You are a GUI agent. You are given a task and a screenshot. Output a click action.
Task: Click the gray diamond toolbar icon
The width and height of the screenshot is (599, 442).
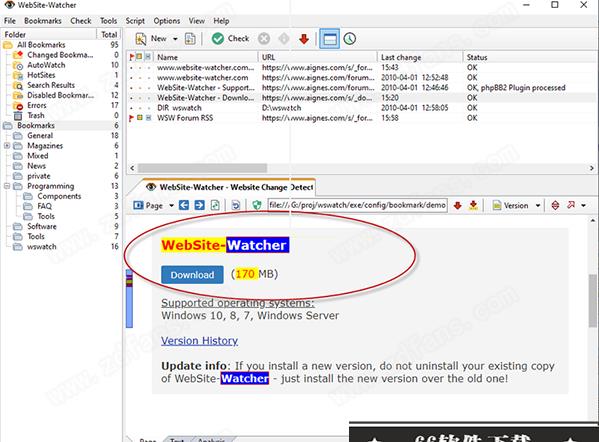[x=284, y=39]
